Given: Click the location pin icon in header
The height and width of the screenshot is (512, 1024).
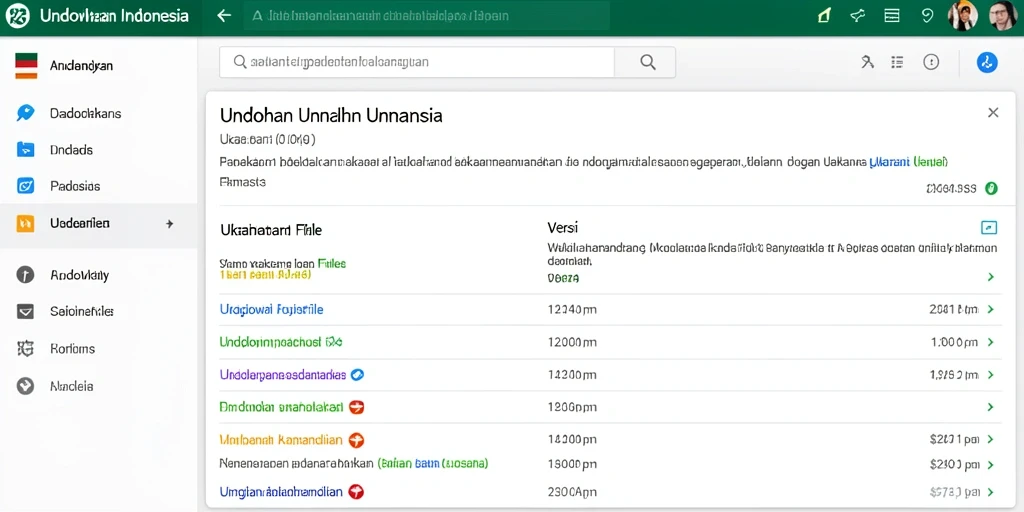Looking at the screenshot, I should [927, 16].
